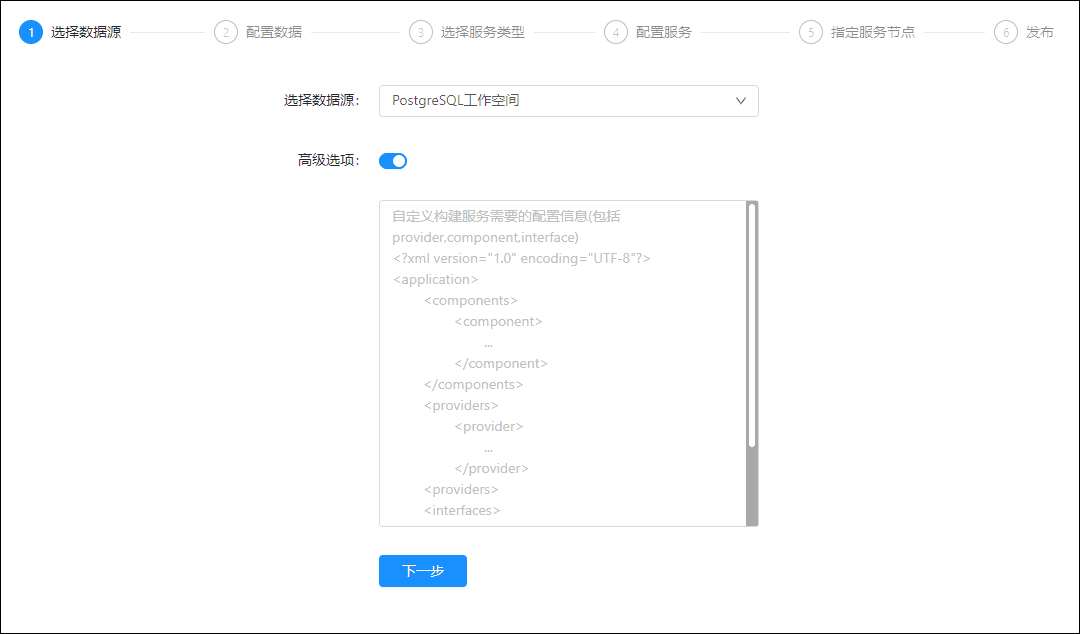Click the step 3 number circle
This screenshot has height=634, width=1080.
point(421,32)
